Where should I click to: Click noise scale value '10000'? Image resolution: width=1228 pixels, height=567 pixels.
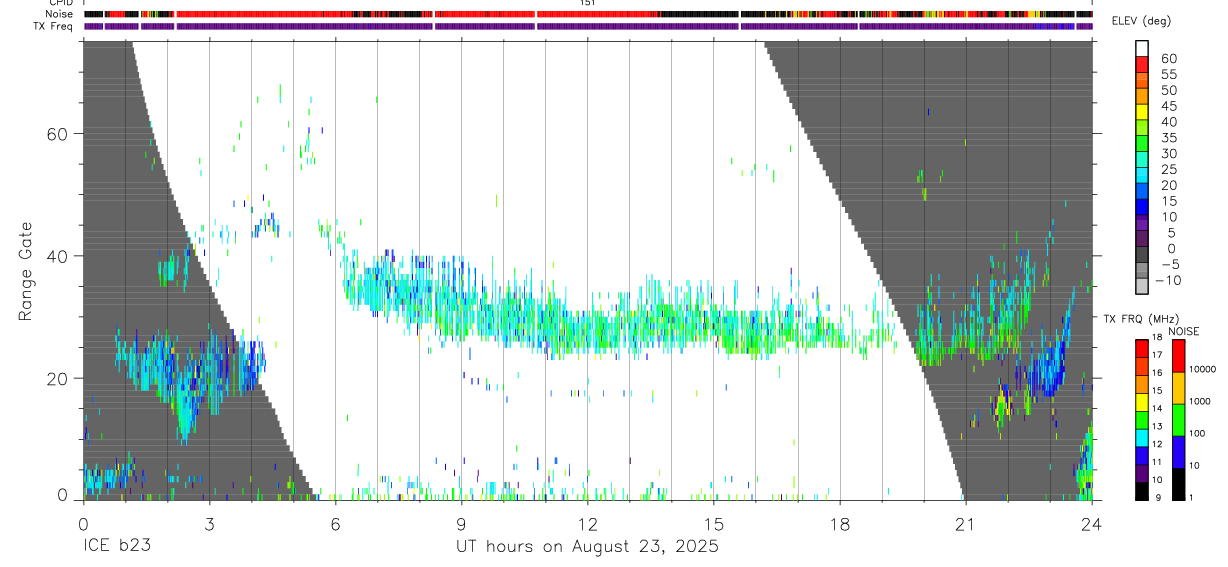coord(1202,369)
